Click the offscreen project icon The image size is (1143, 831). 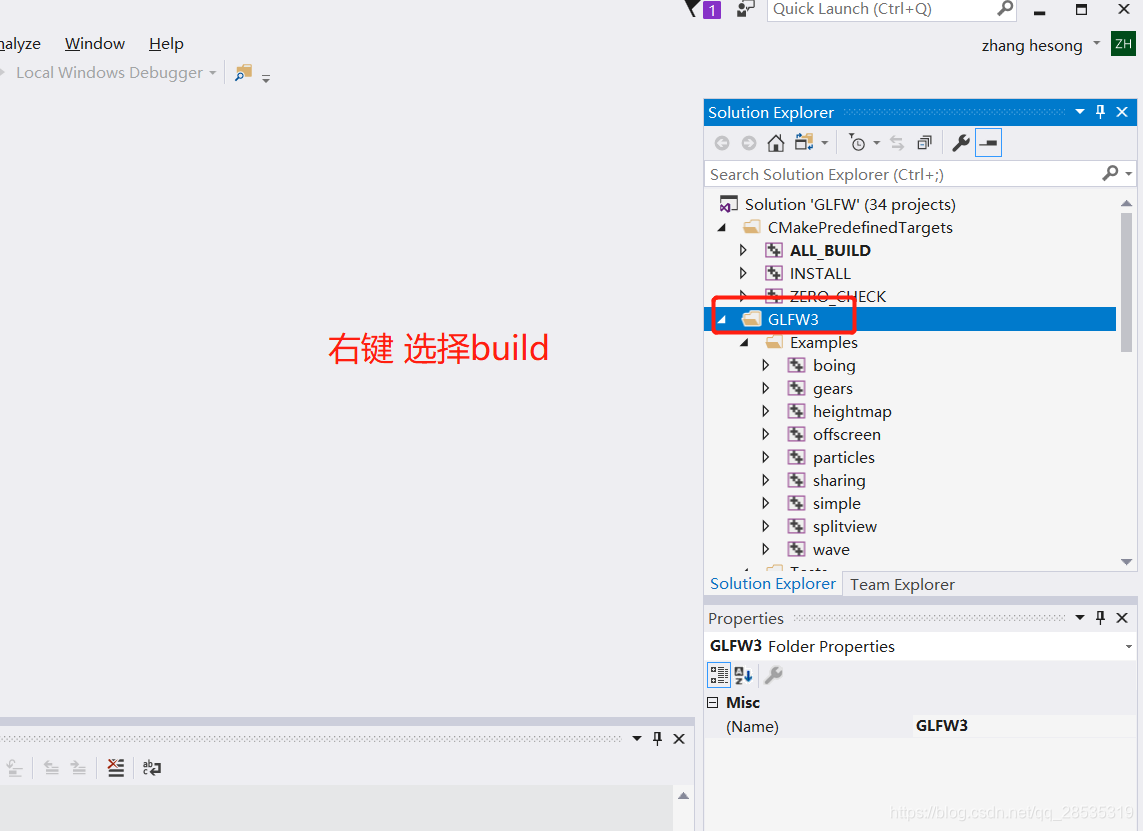coord(797,434)
